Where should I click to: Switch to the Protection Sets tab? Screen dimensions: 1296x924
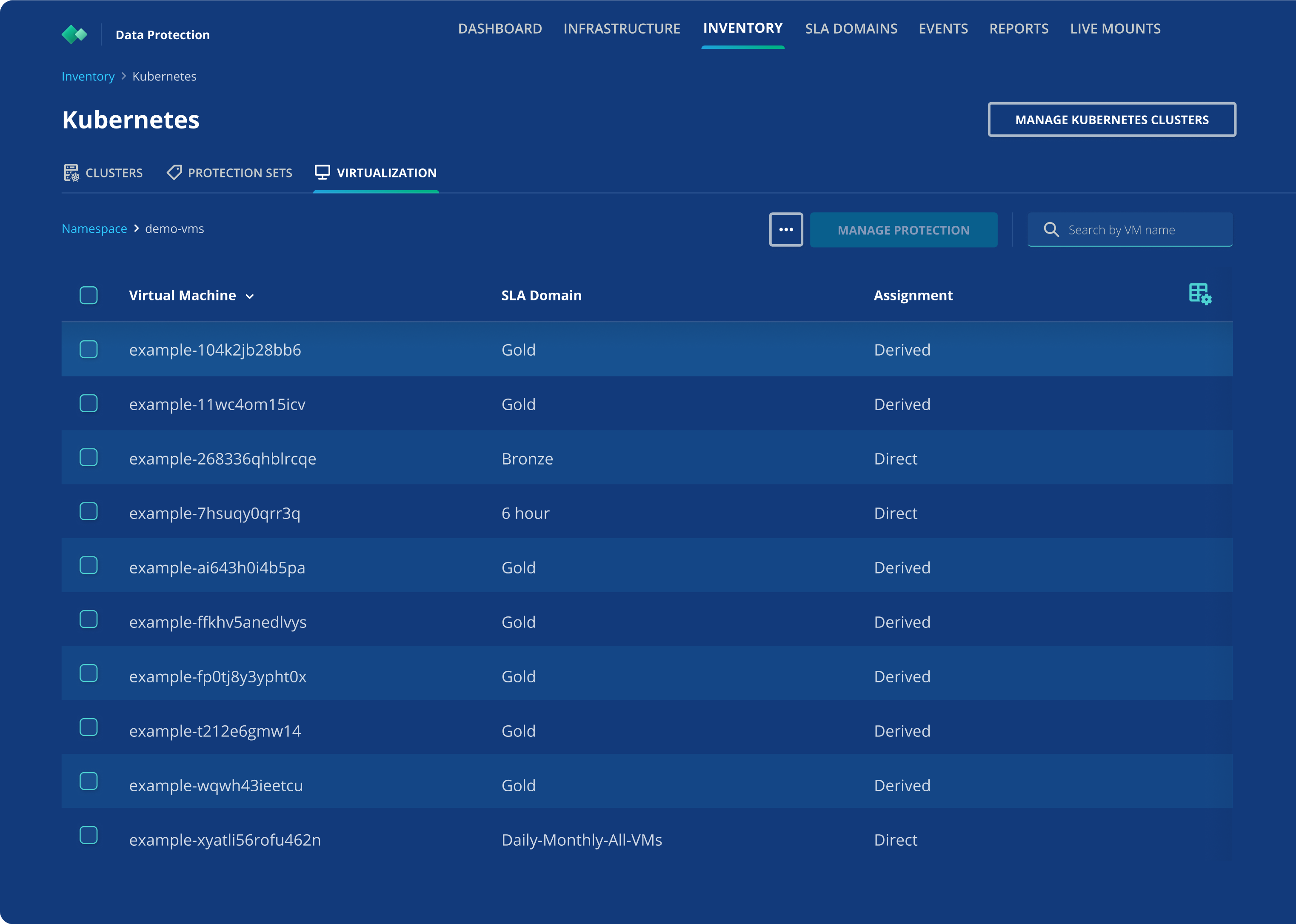coord(229,173)
